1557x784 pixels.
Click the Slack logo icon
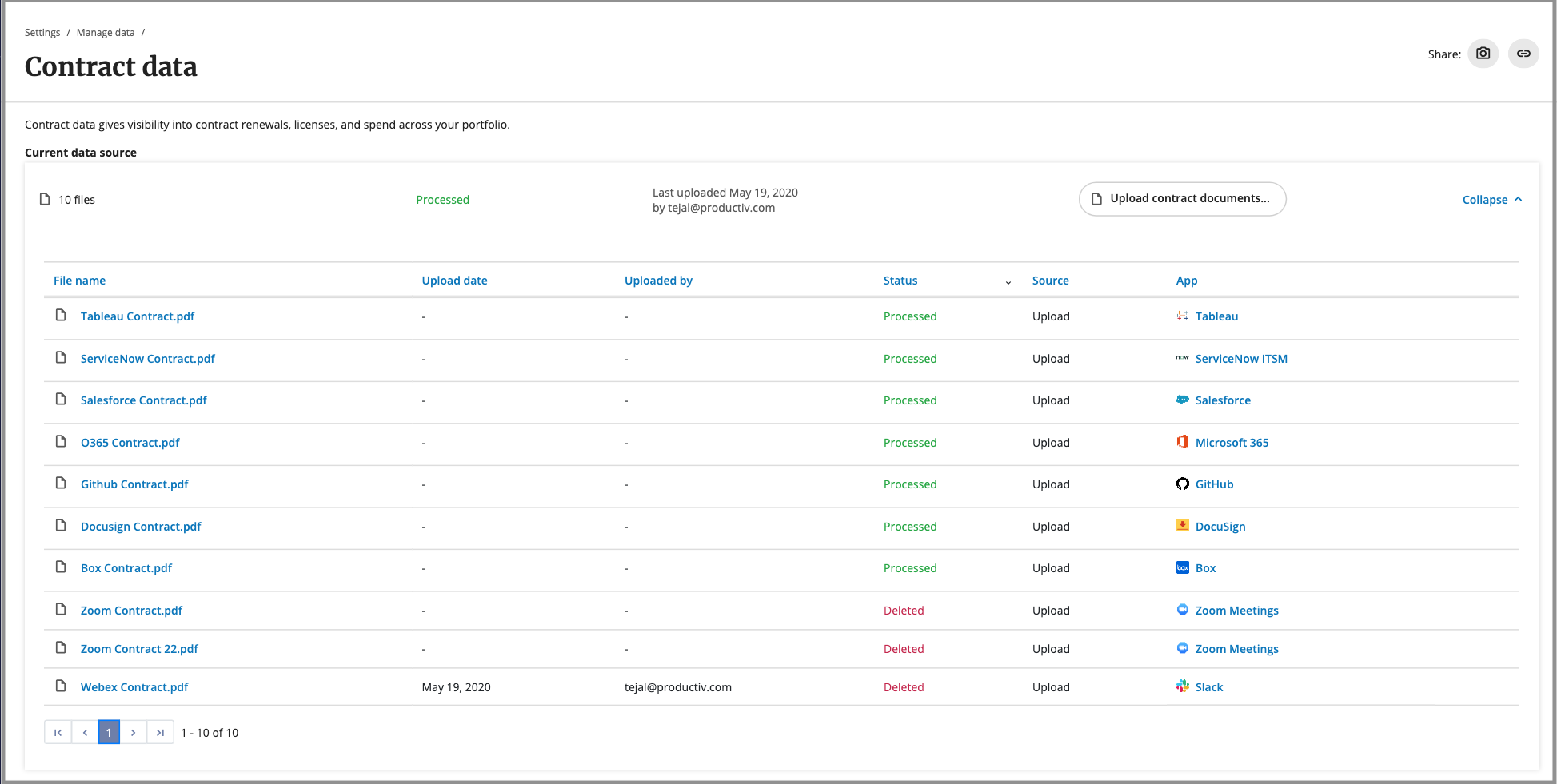1182,686
